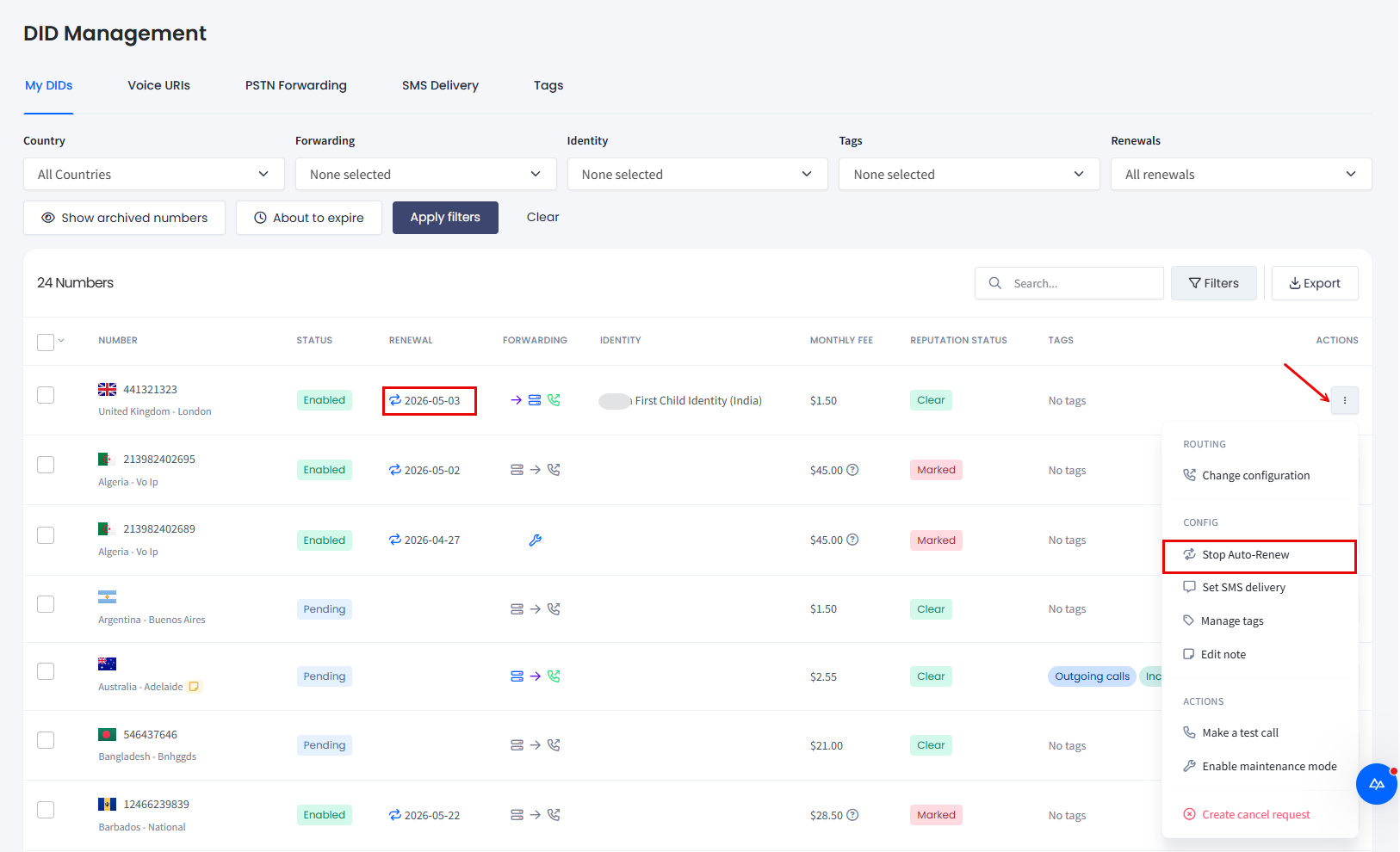
Task: Click the forwarding icons for 12466239839 row
Action: click(x=535, y=815)
